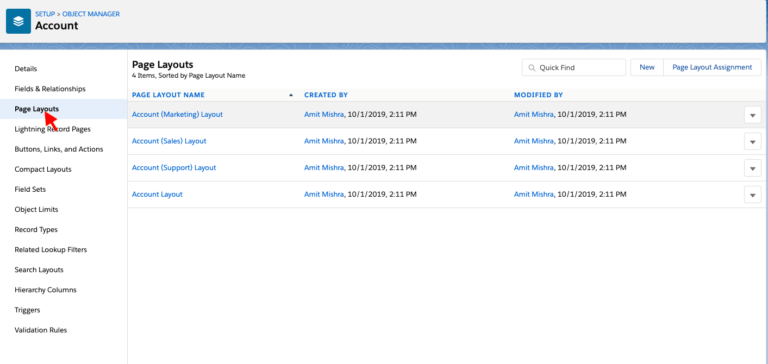Open Buttons, Links, and Actions
Screen dimensions: 768x364
pos(59,149)
